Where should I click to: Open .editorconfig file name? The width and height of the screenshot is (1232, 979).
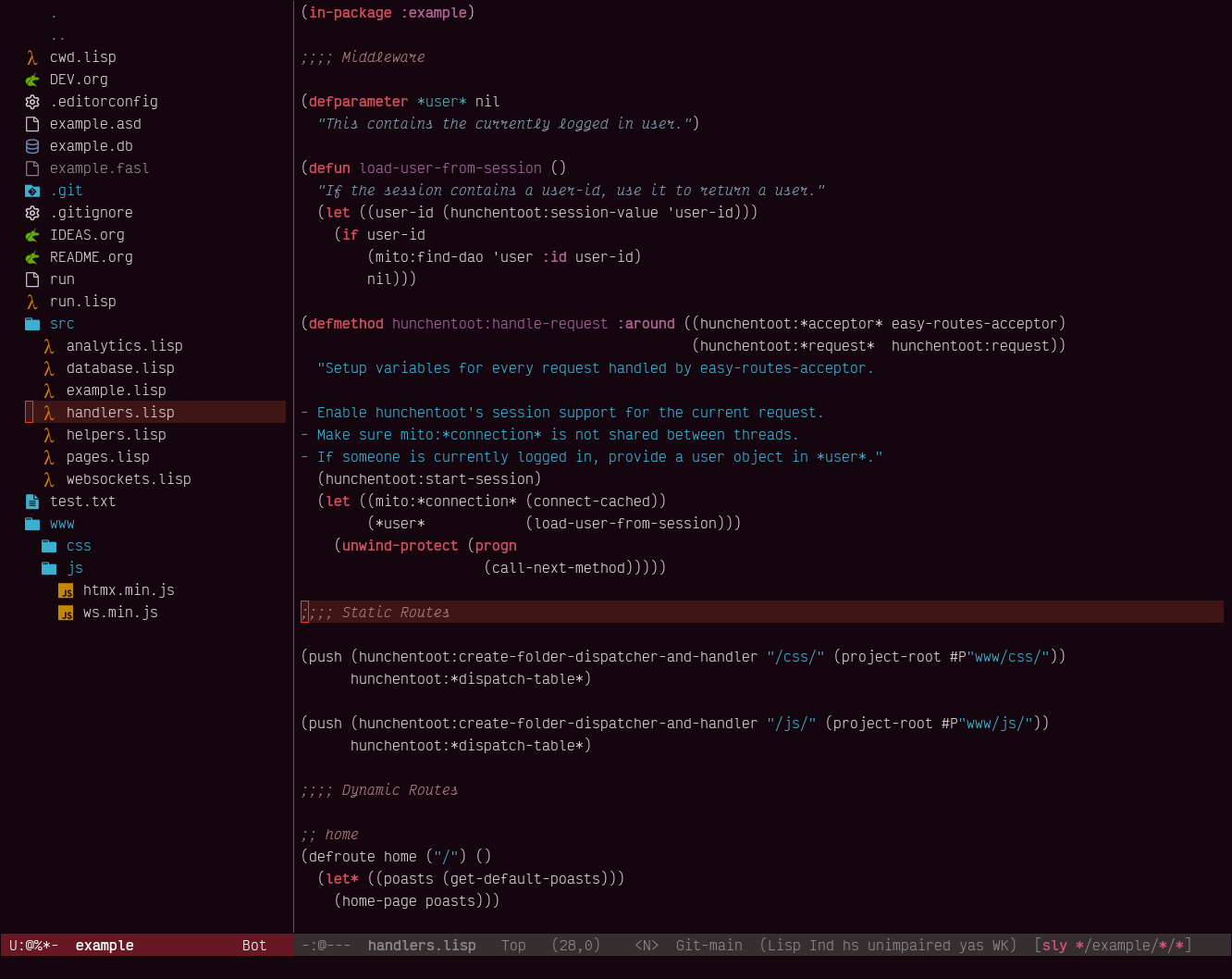pos(104,102)
